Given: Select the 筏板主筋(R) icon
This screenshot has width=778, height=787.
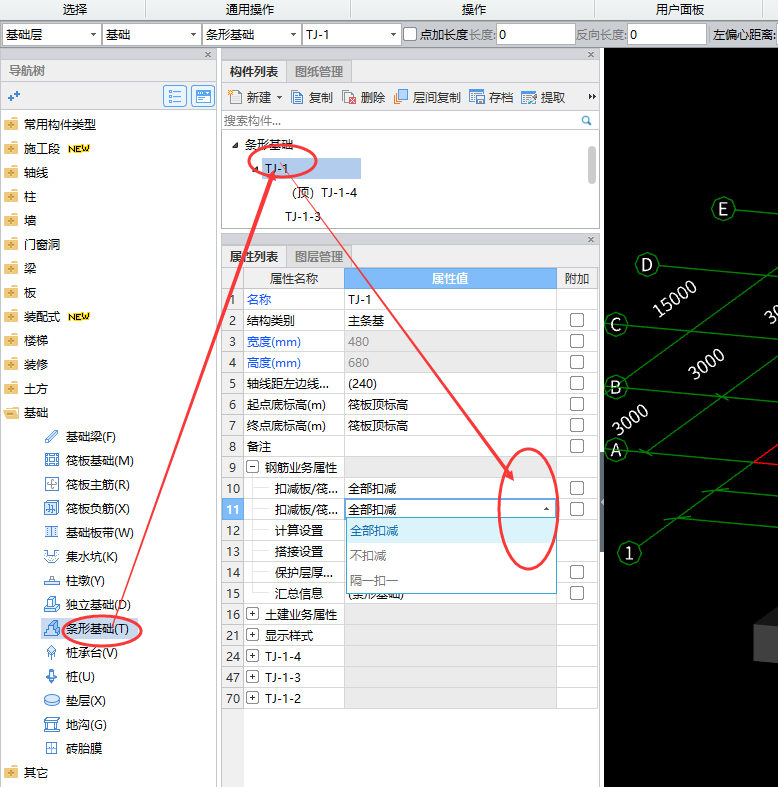Looking at the screenshot, I should [x=51, y=484].
